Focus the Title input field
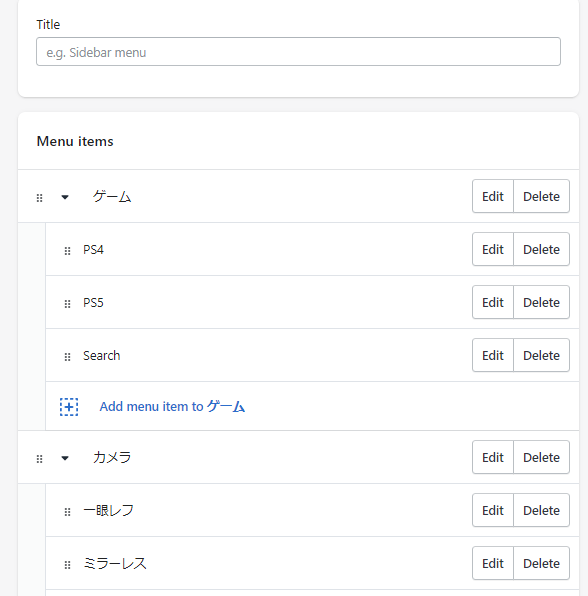Screen dimensions: 588x596 [298, 52]
